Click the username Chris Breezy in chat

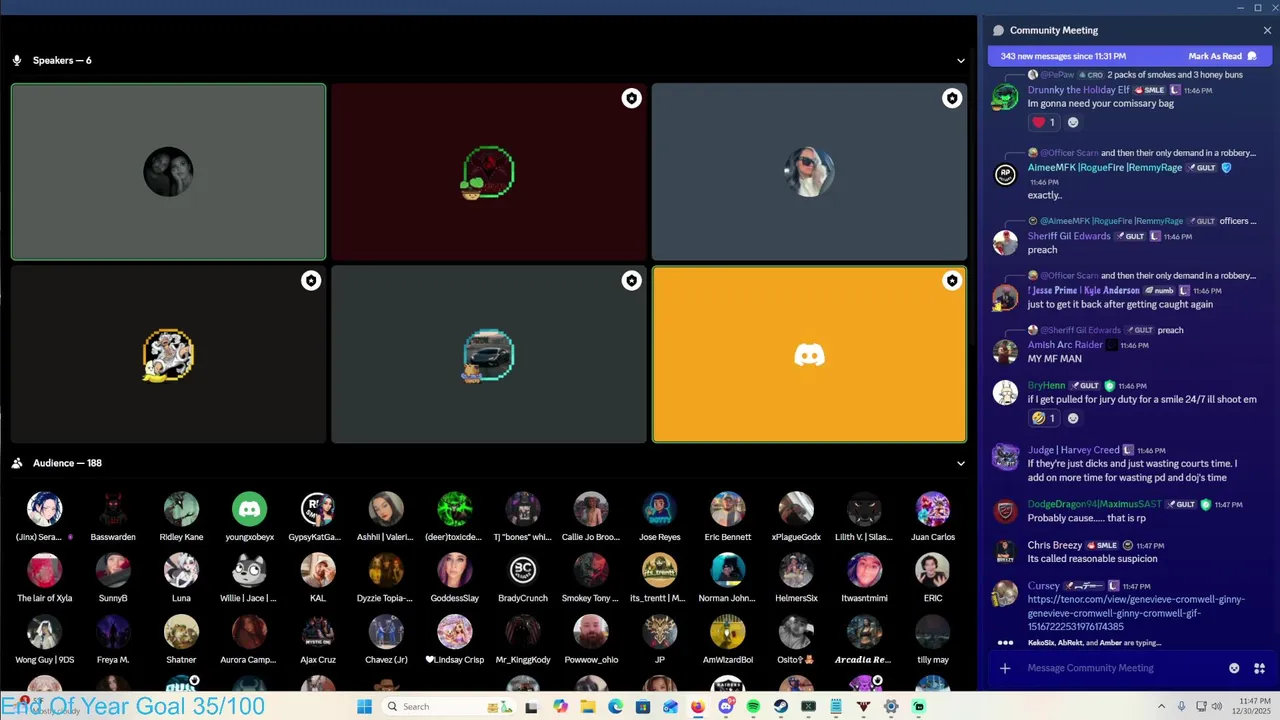point(1055,546)
